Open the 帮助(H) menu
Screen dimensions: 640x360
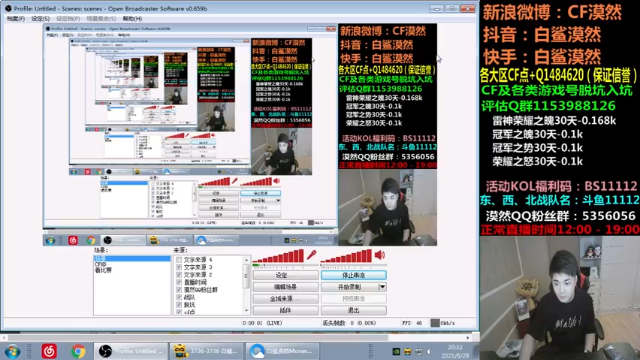[132, 19]
